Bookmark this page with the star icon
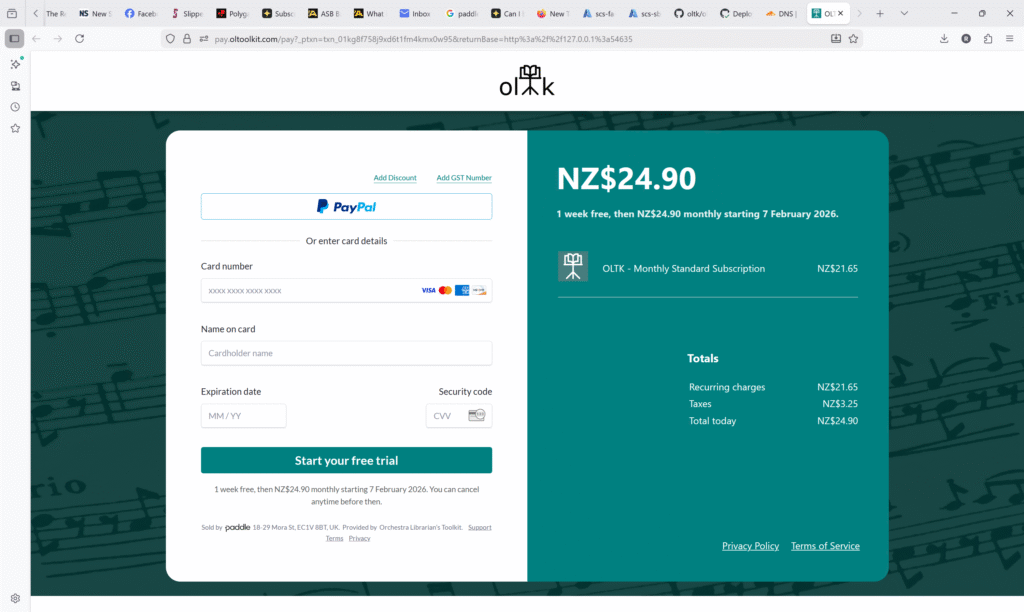1024x612 pixels. (x=853, y=39)
